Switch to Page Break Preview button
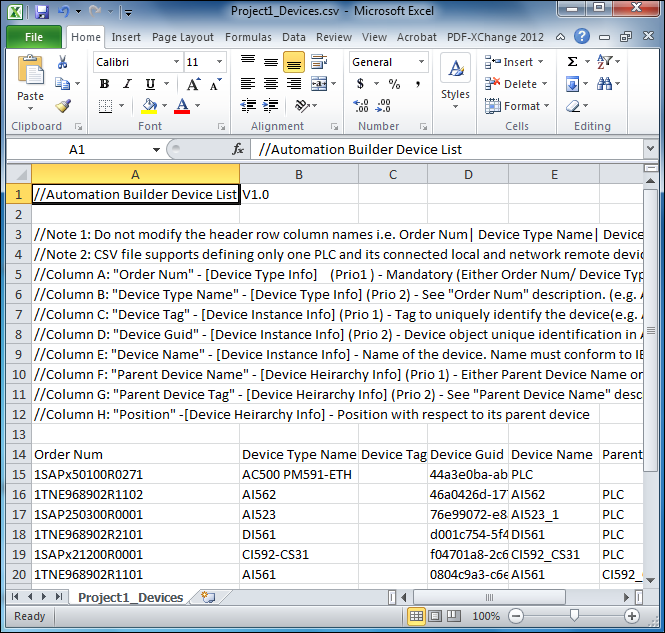 click(x=454, y=616)
